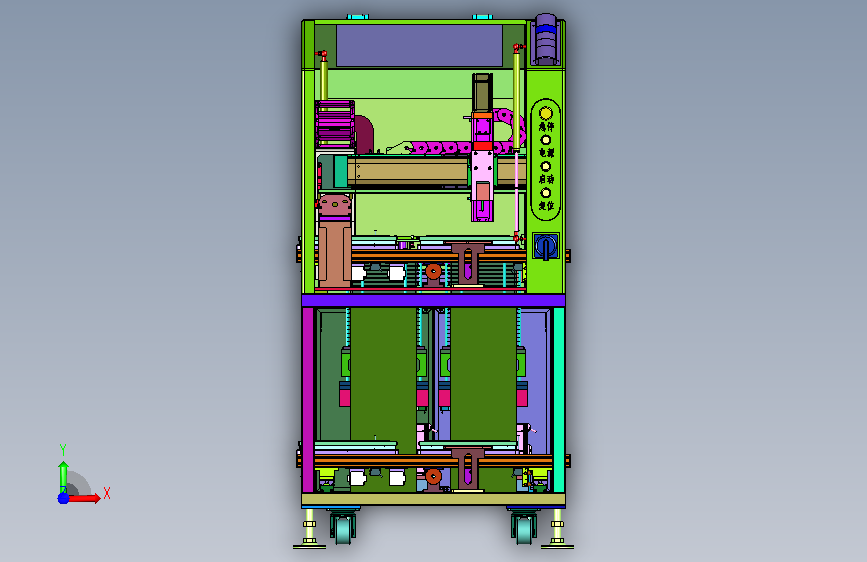Image resolution: width=867 pixels, height=562 pixels.
Task: Select the 电源 power indicator button on the panel
Action: click(546, 140)
